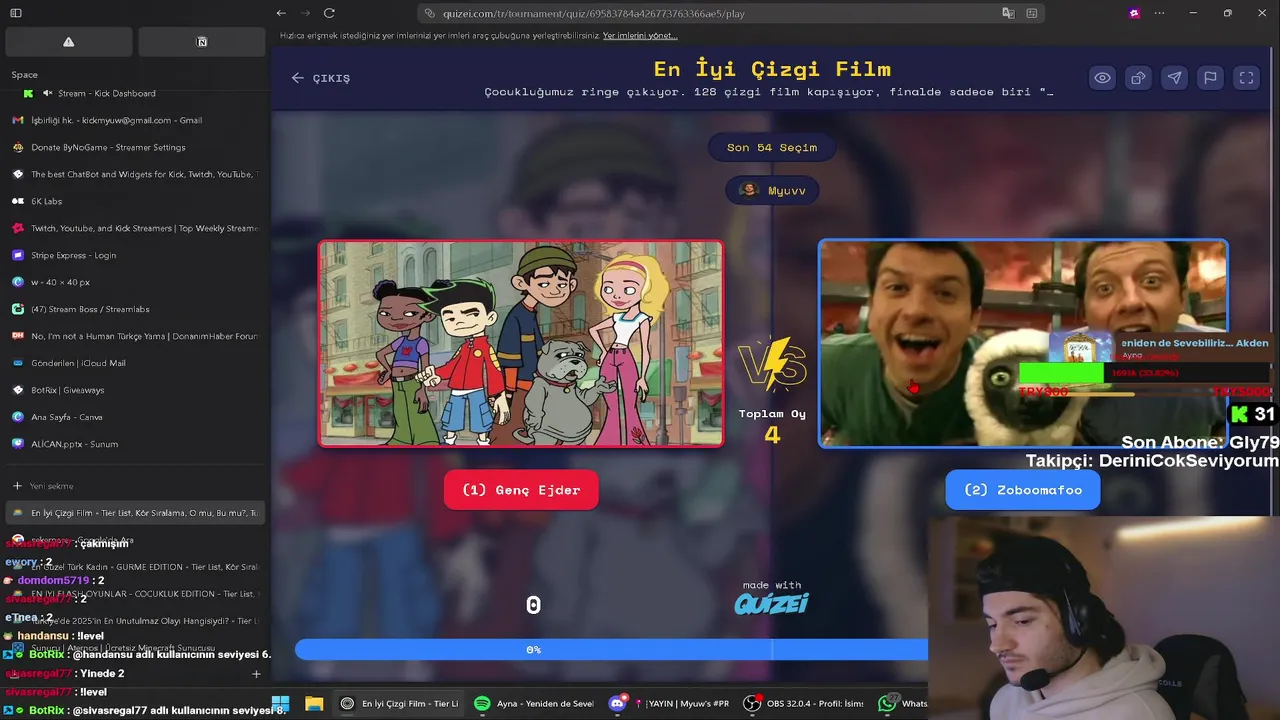Go back with browser back arrow

pyautogui.click(x=281, y=13)
